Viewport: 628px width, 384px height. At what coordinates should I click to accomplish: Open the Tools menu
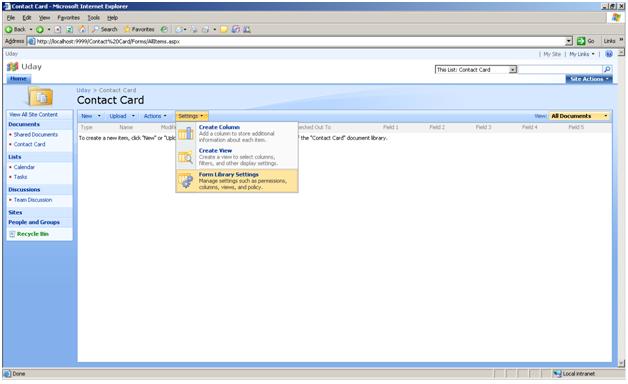tap(93, 18)
